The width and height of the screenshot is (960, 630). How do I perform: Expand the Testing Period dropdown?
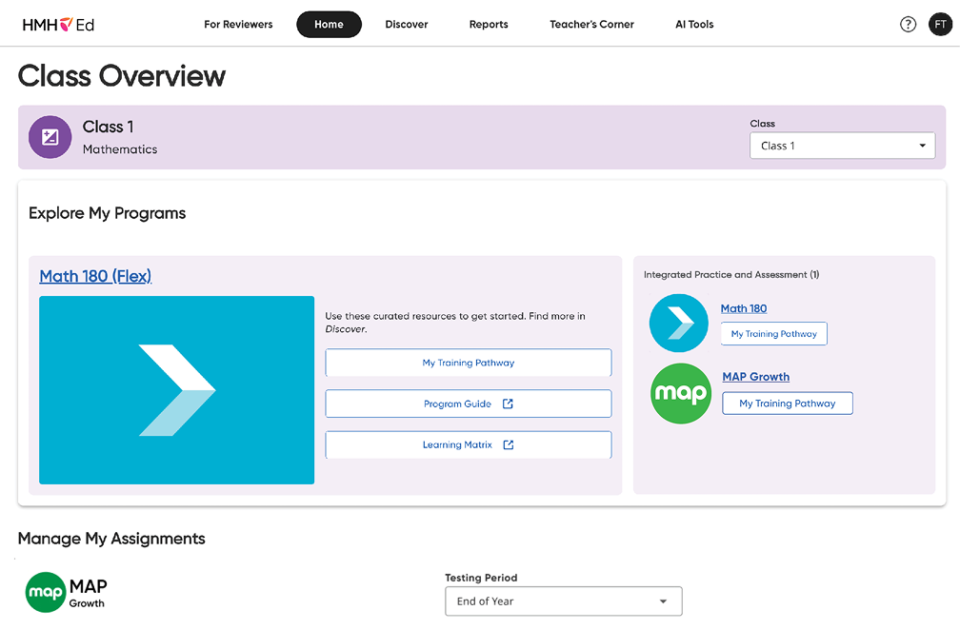coord(563,601)
